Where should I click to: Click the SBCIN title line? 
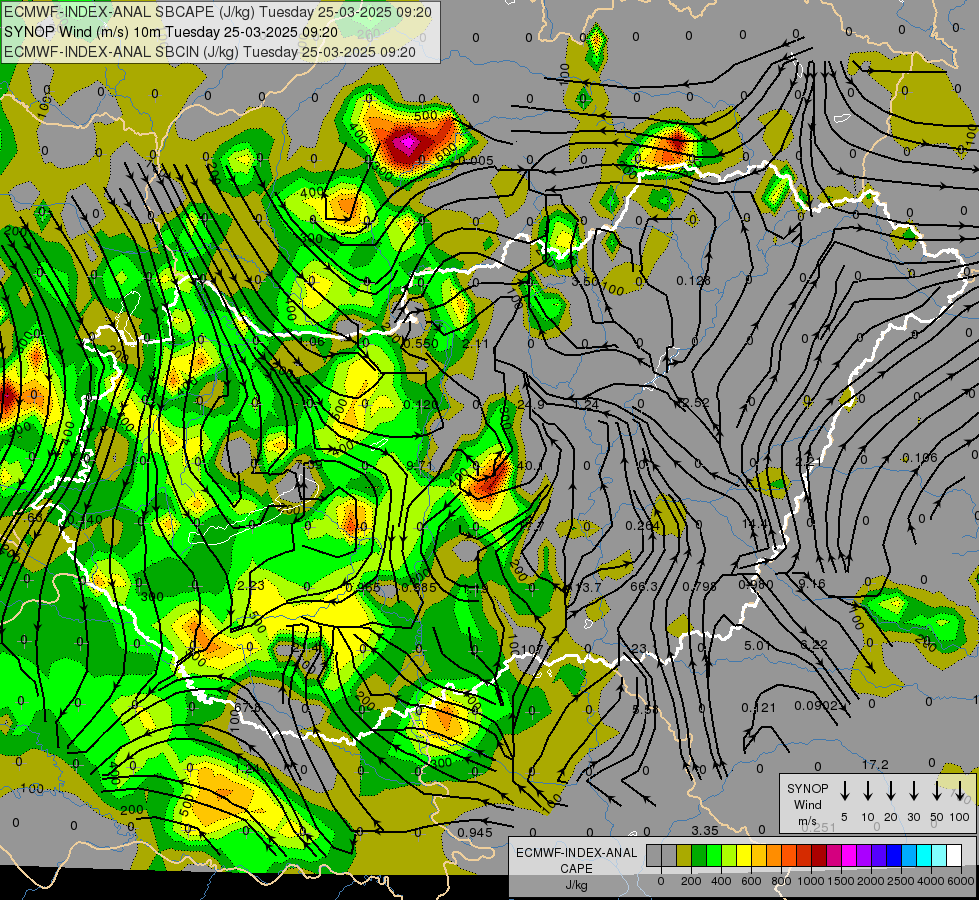point(210,52)
